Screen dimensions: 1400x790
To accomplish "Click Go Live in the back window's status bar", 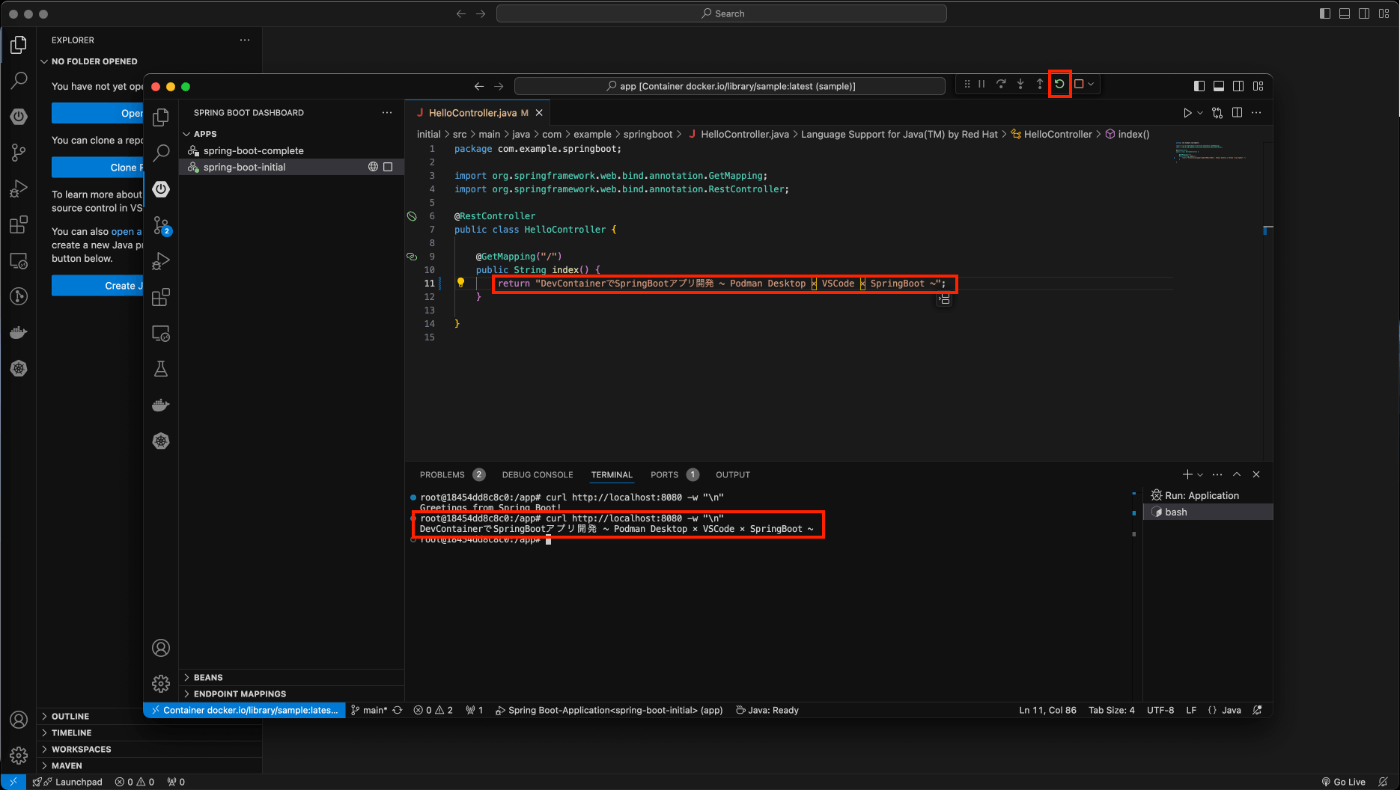I will tap(1343, 782).
